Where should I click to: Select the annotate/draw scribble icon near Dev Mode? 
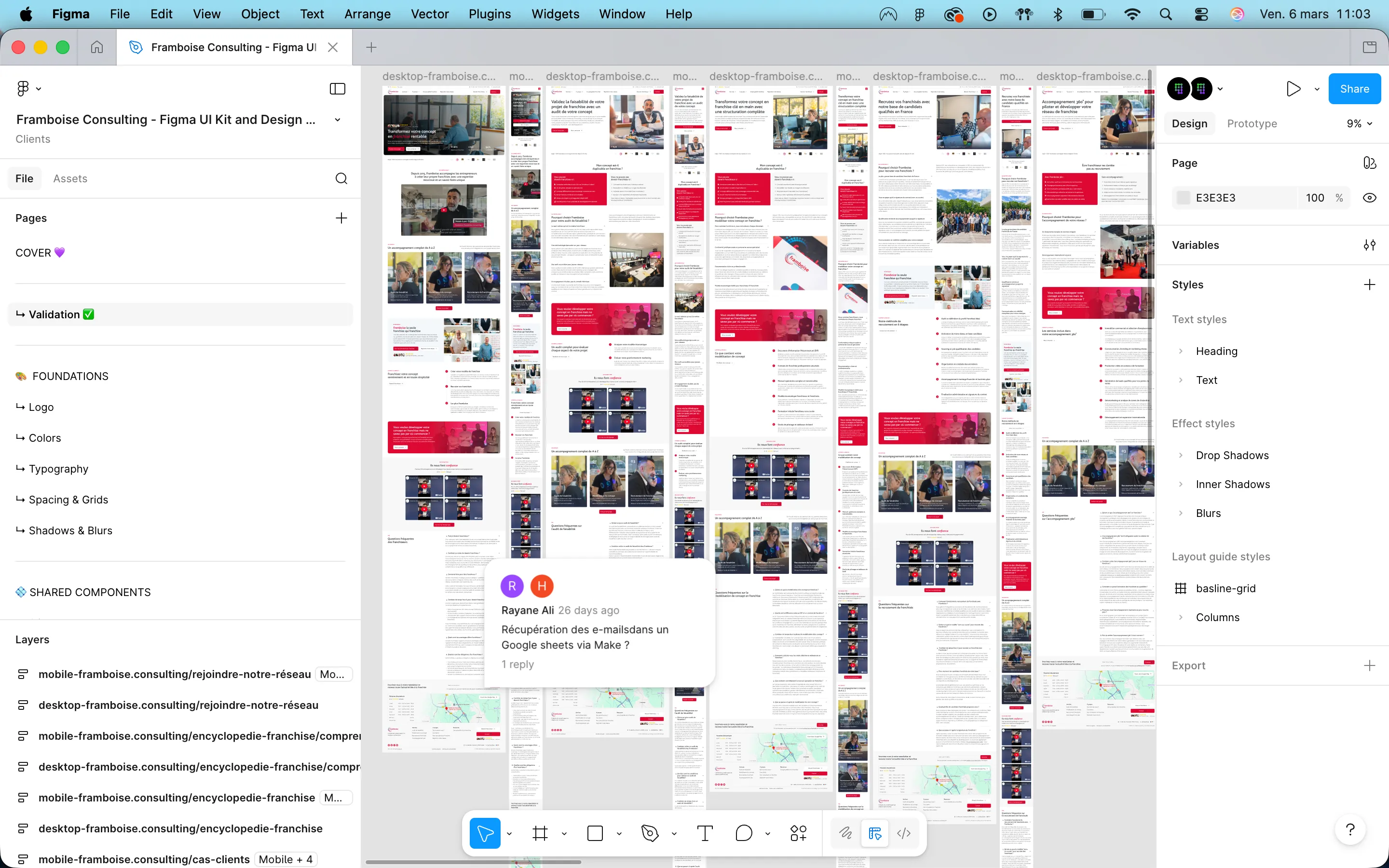tap(845, 832)
